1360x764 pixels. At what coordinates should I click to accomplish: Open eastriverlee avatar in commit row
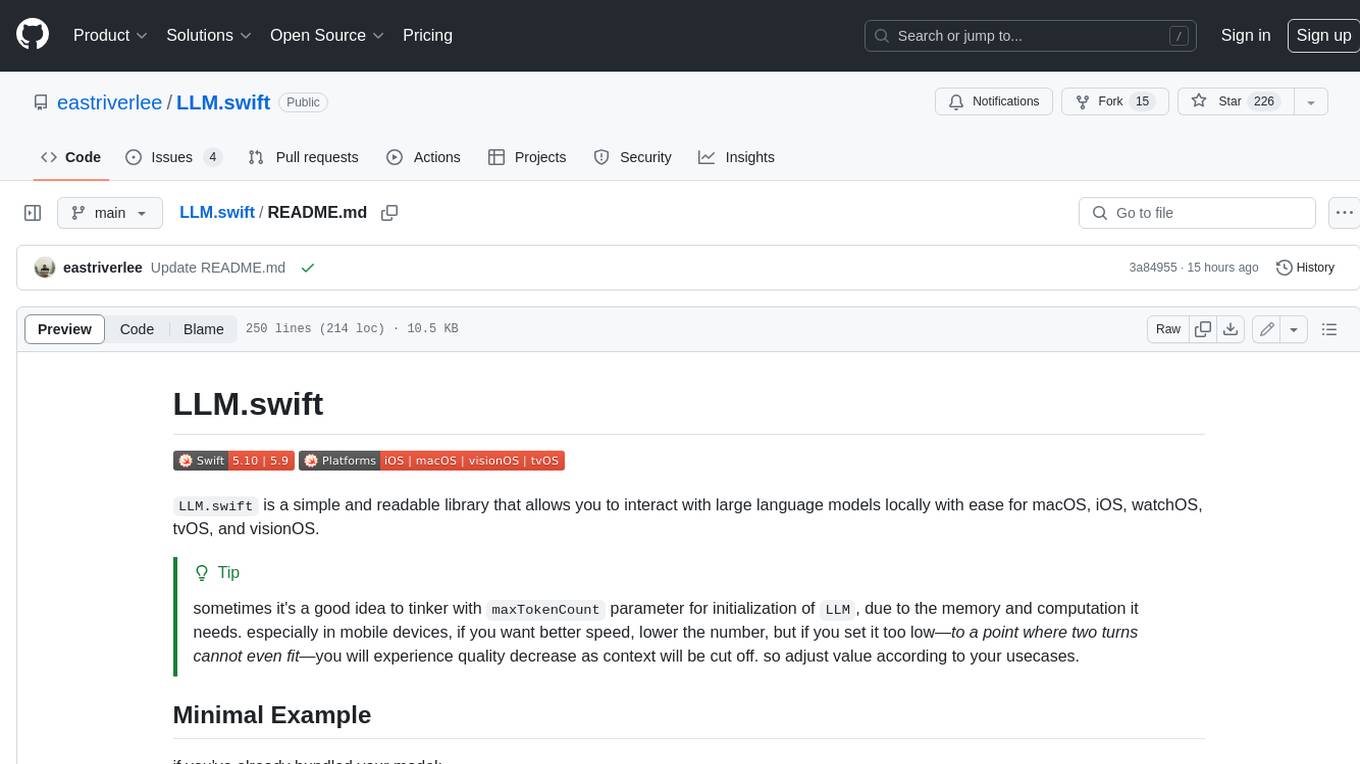pos(45,268)
